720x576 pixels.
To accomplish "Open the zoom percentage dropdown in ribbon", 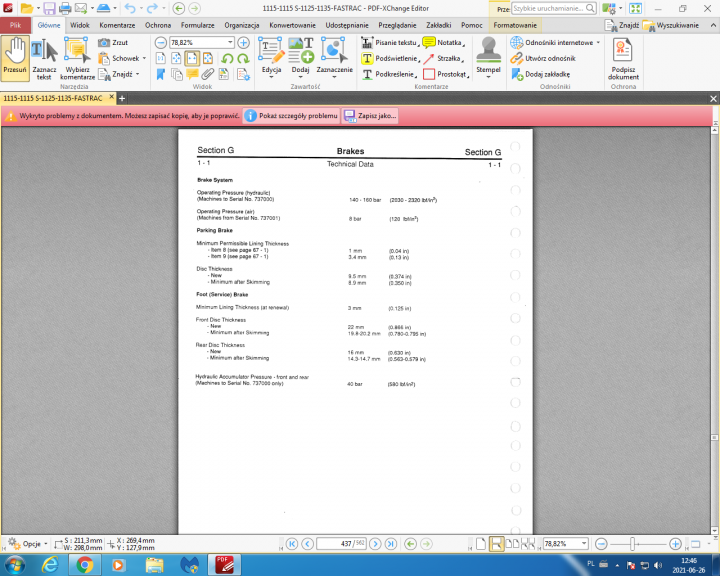I will click(229, 43).
